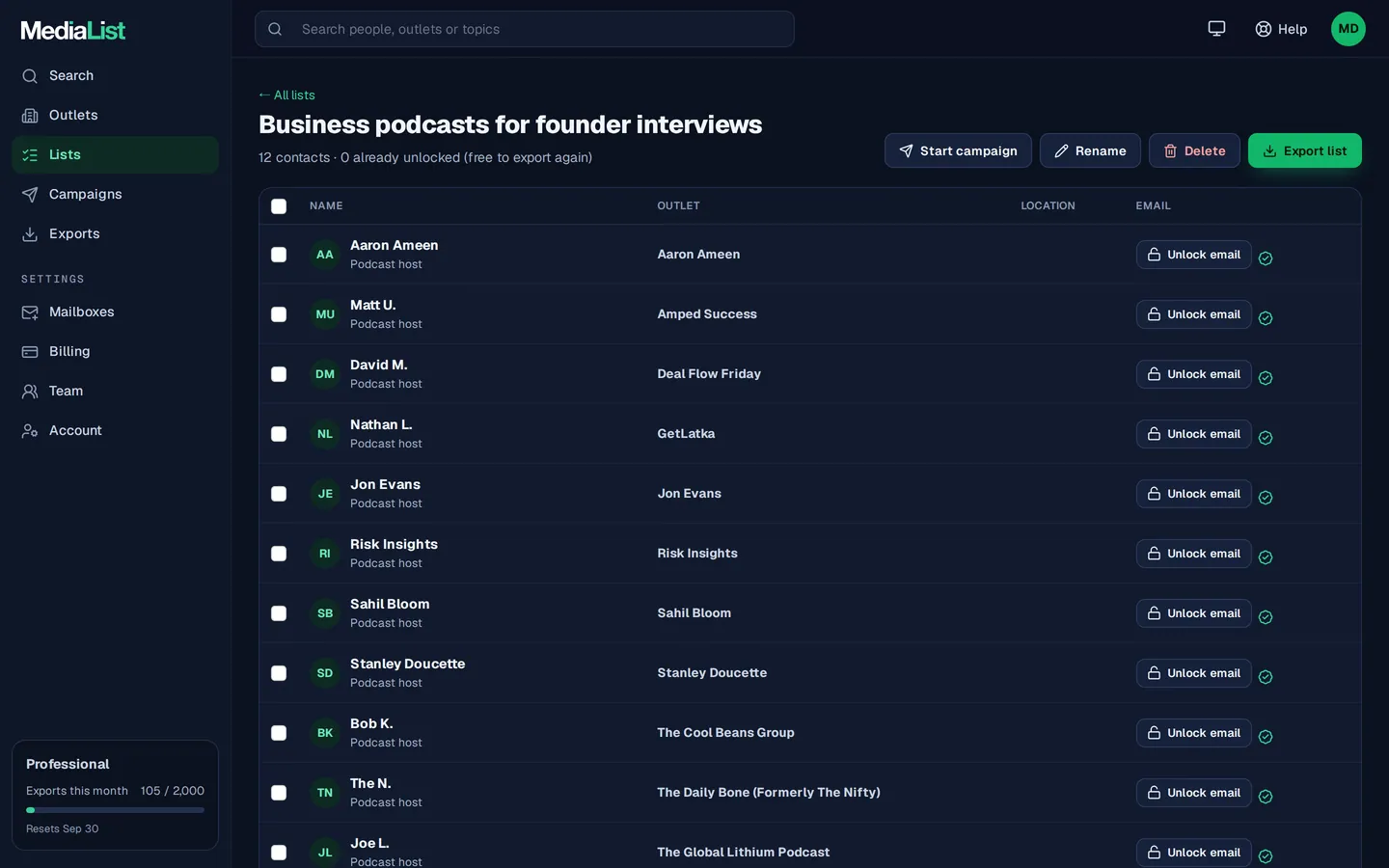Viewport: 1389px width, 868px height.
Task: Click the MediaList logo
Action: [73, 30]
